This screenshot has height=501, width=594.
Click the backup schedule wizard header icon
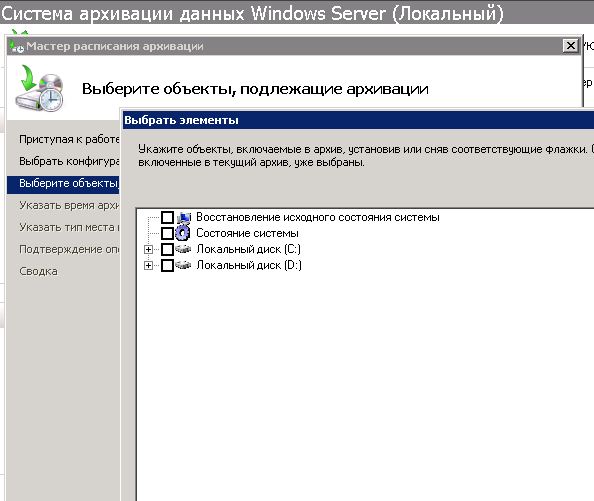tap(39, 88)
